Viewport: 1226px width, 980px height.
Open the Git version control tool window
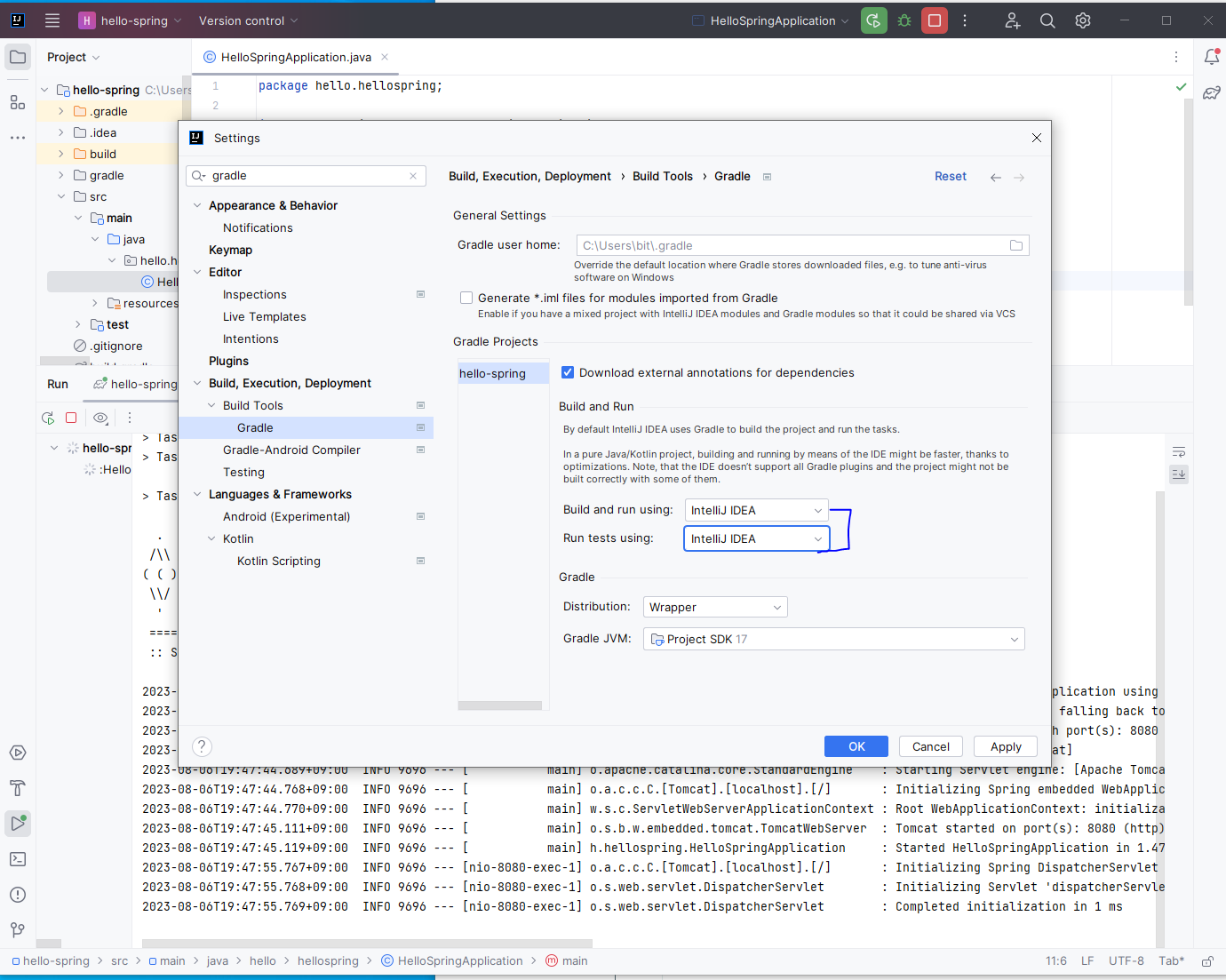click(18, 930)
